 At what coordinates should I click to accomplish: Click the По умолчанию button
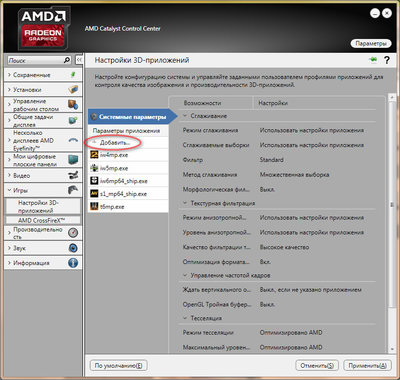pos(118,365)
